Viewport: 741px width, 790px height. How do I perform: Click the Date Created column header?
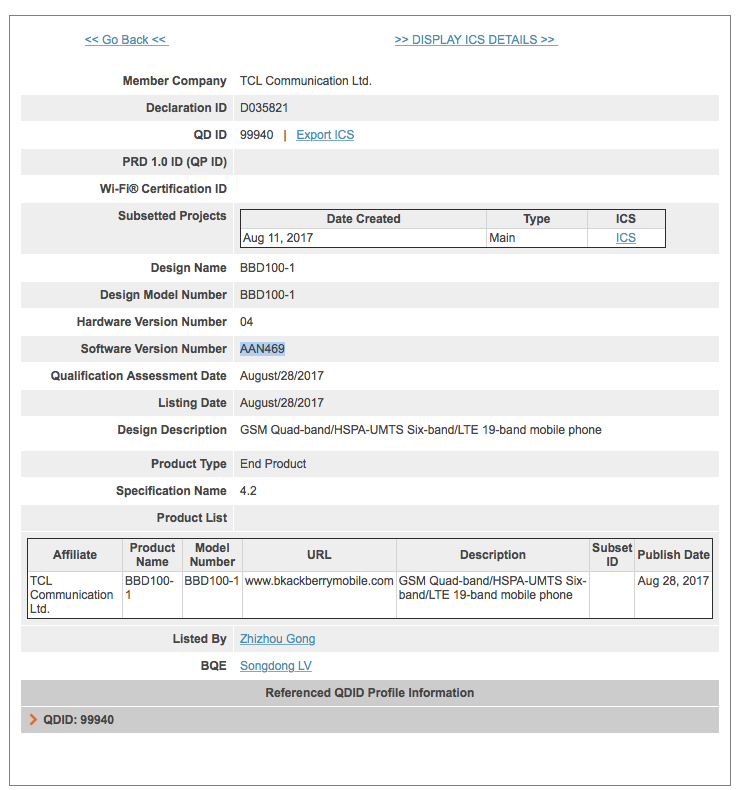click(x=363, y=219)
